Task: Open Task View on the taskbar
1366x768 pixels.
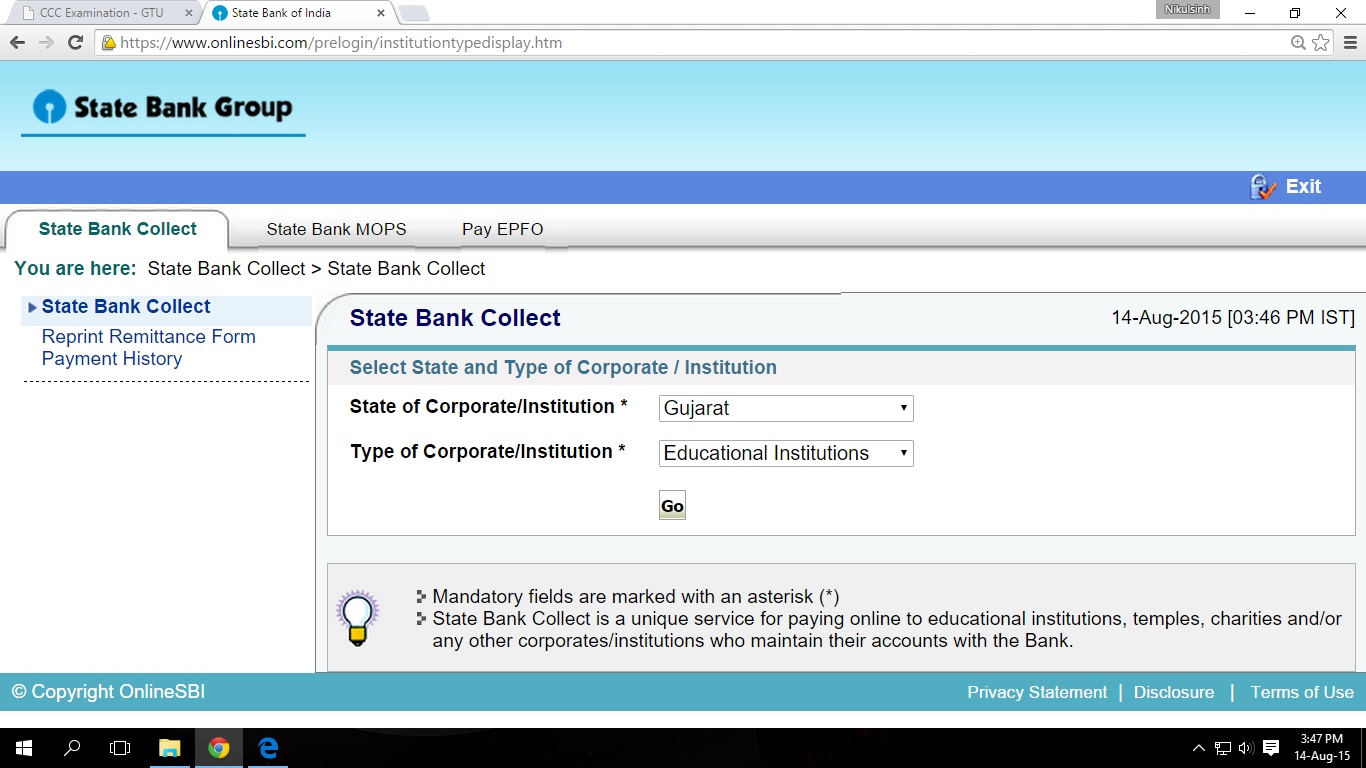Action: pyautogui.click(x=120, y=747)
